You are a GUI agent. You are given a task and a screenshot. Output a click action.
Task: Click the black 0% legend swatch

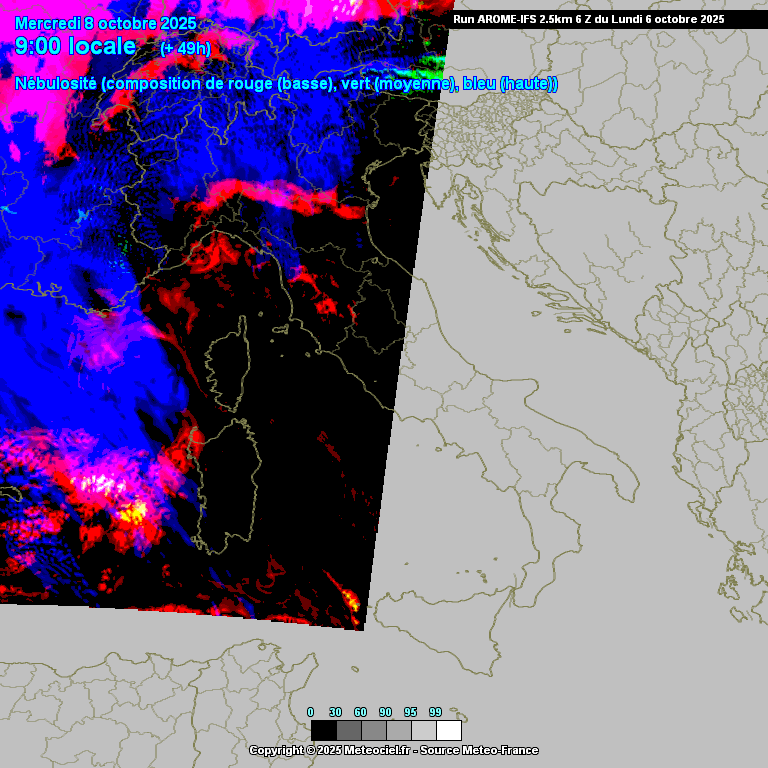click(323, 730)
